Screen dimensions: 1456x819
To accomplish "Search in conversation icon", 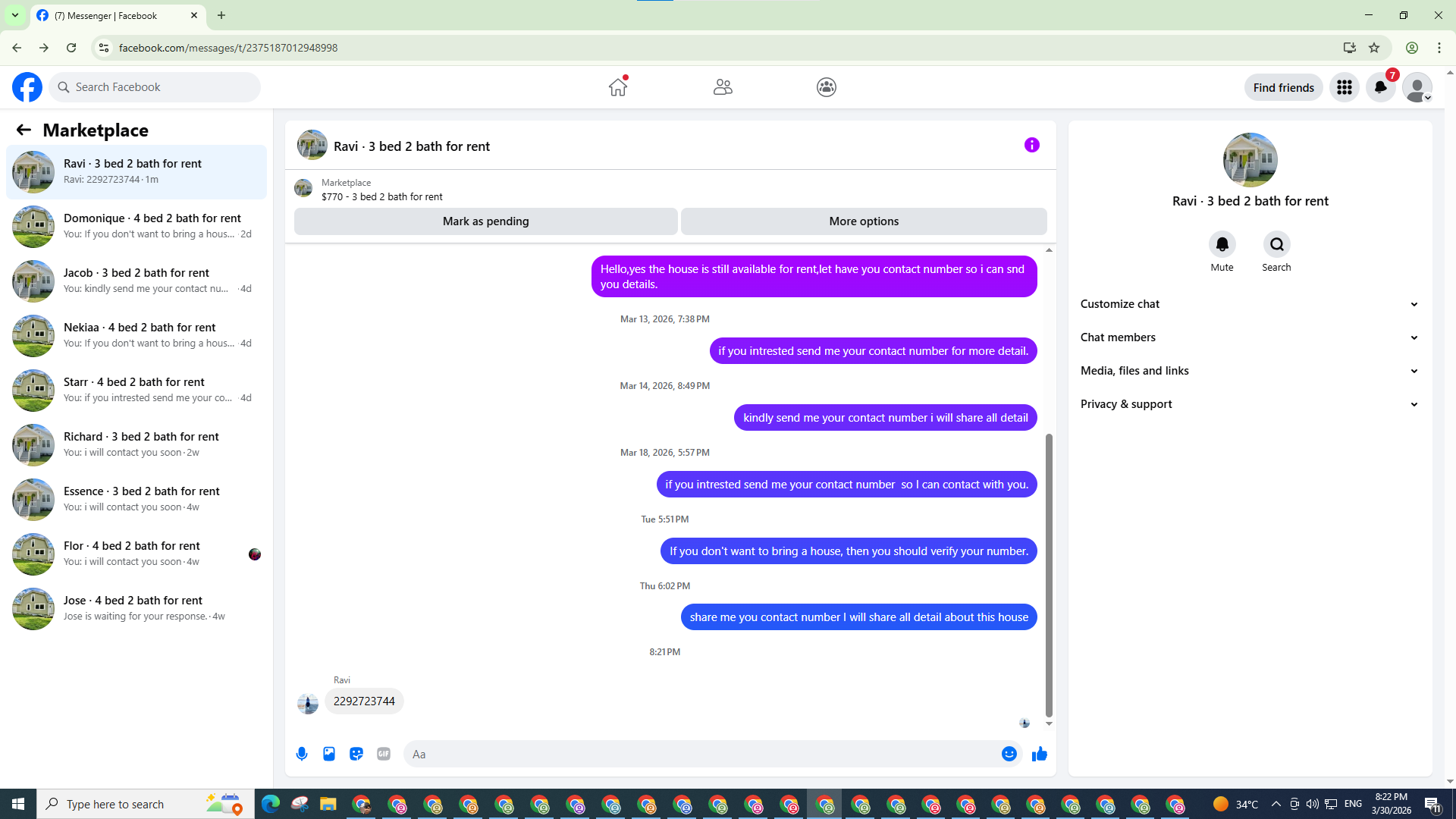I will (x=1276, y=244).
